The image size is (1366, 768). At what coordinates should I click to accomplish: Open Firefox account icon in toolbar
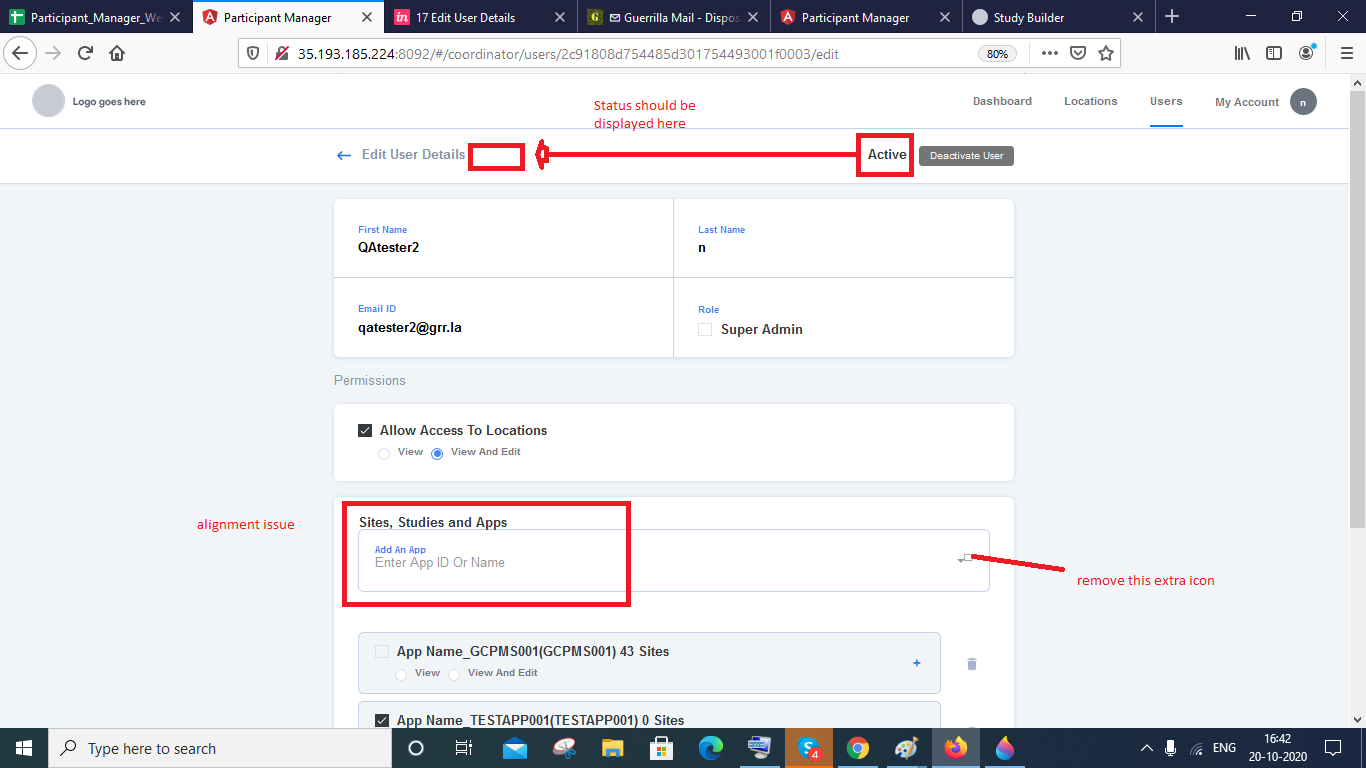[x=1307, y=53]
